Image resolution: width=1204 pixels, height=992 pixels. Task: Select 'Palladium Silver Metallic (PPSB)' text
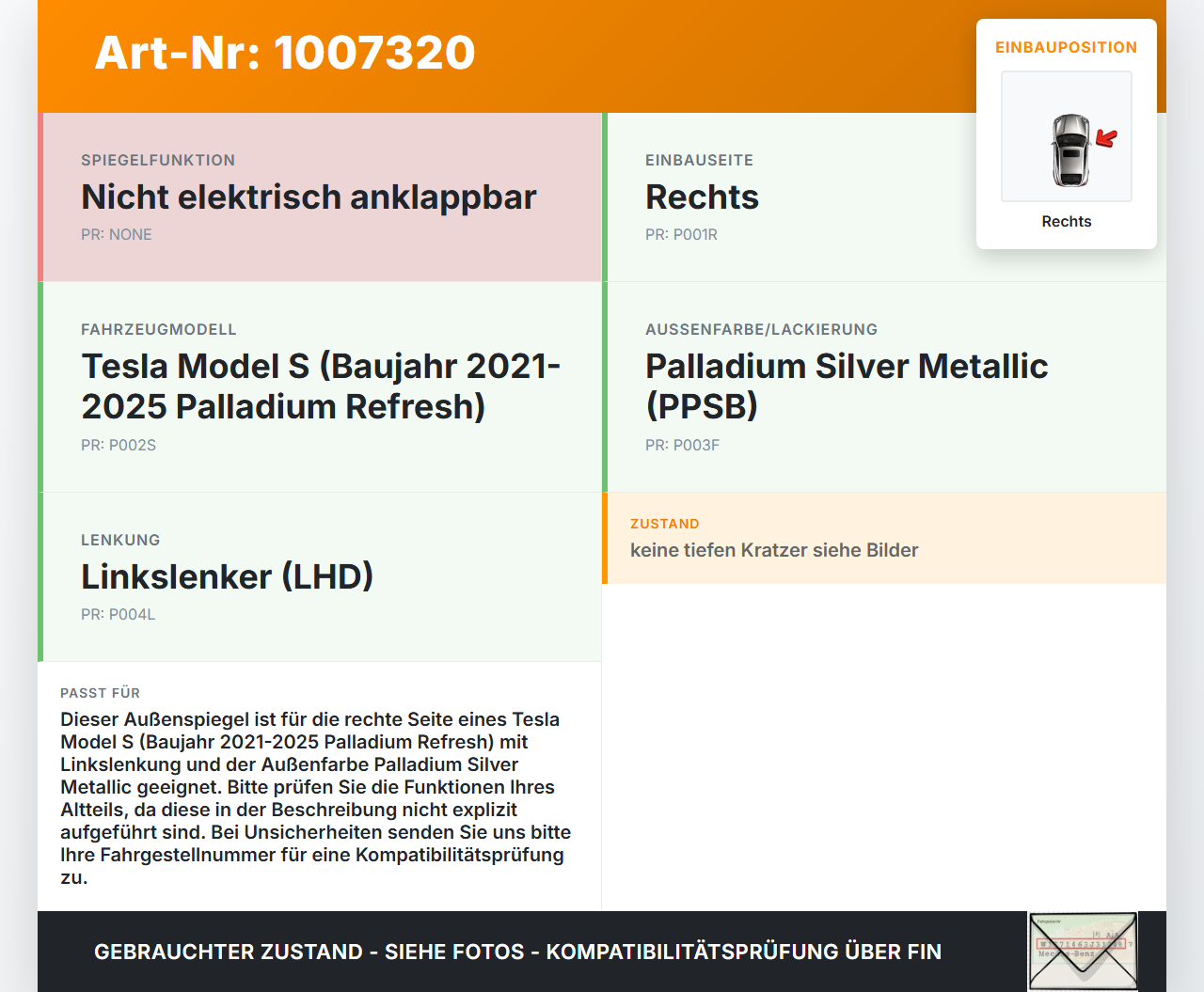coord(847,386)
